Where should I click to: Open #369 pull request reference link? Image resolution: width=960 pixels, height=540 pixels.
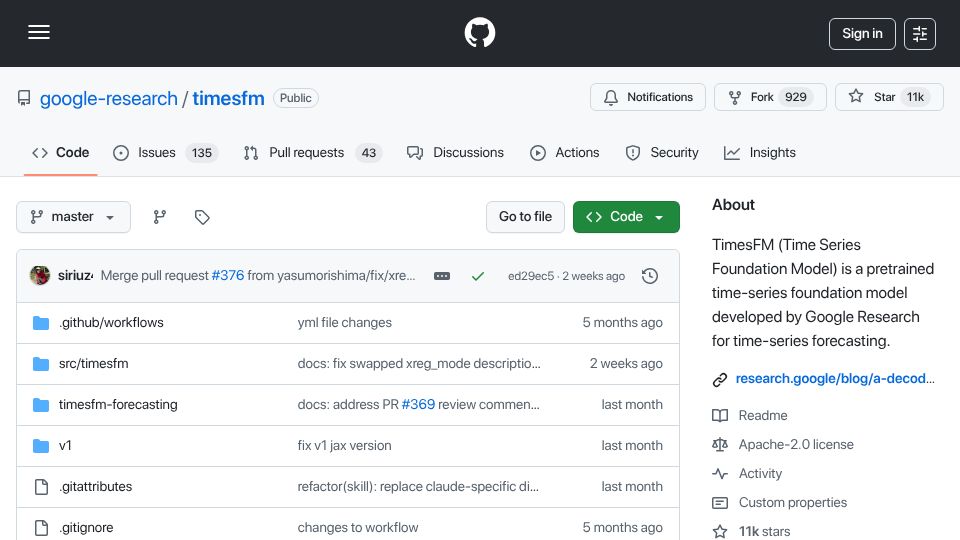tap(418, 405)
